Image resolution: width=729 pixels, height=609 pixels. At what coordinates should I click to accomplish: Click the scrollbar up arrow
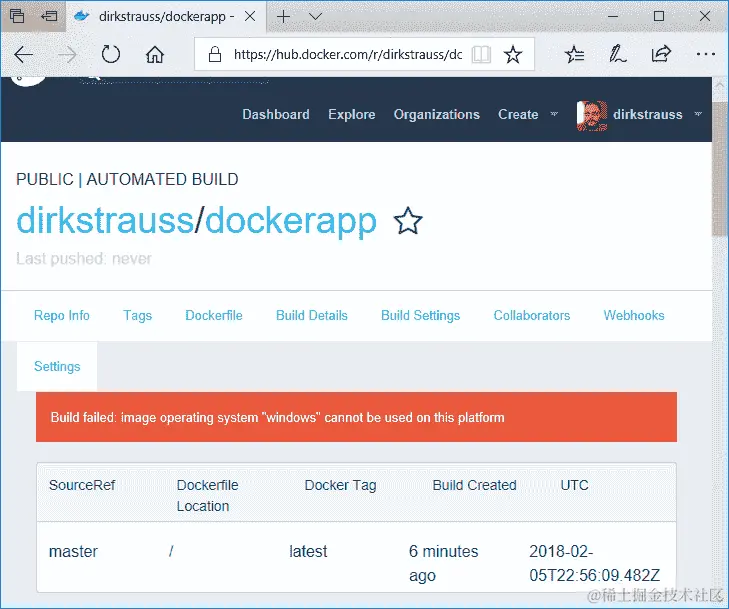coord(720,86)
